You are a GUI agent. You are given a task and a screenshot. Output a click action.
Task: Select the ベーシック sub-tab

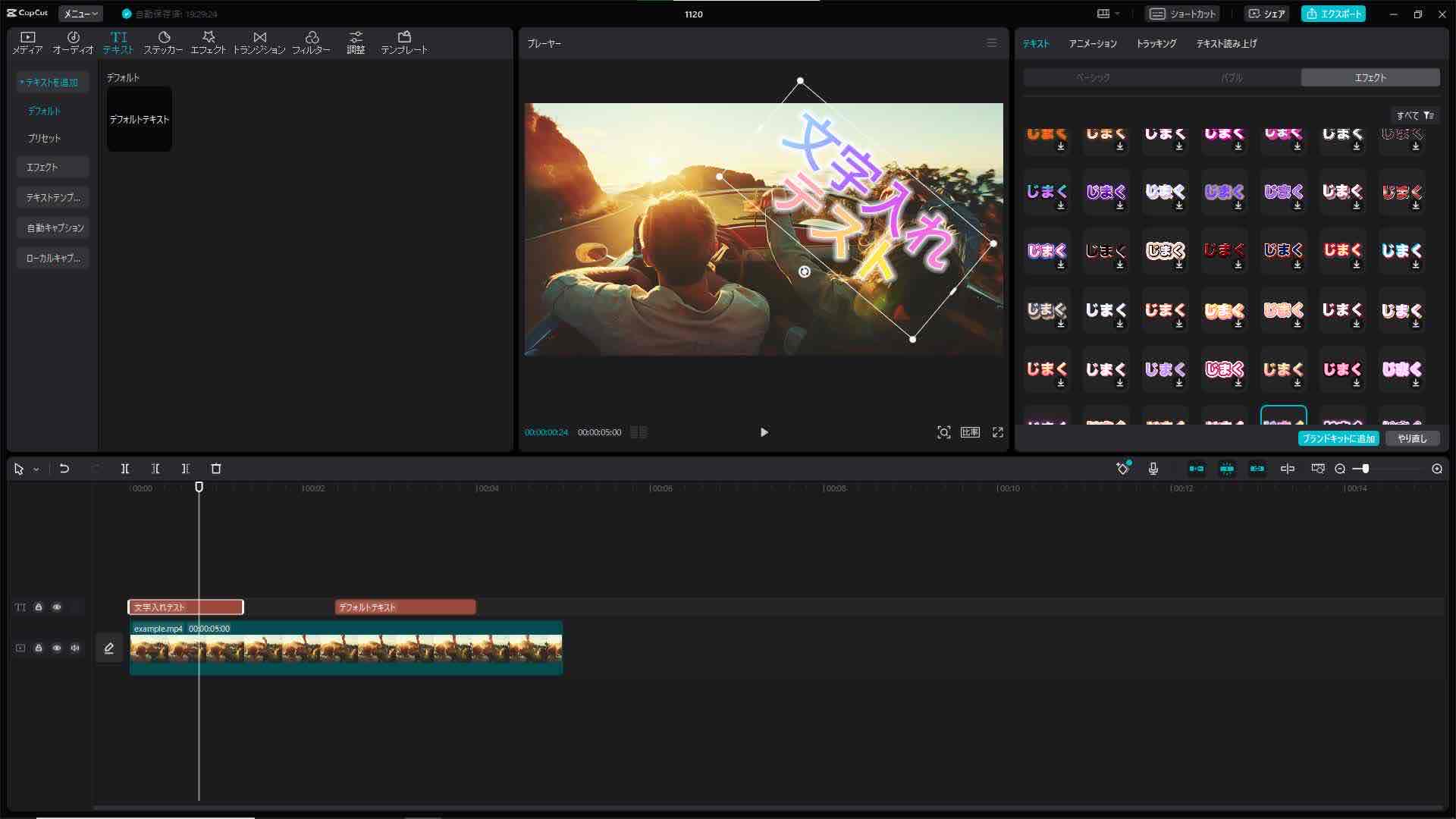pyautogui.click(x=1093, y=77)
